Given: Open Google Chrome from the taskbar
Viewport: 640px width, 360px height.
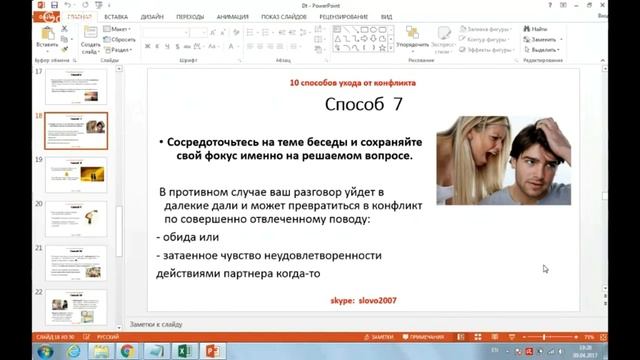Looking at the screenshot, I should 127,351.
